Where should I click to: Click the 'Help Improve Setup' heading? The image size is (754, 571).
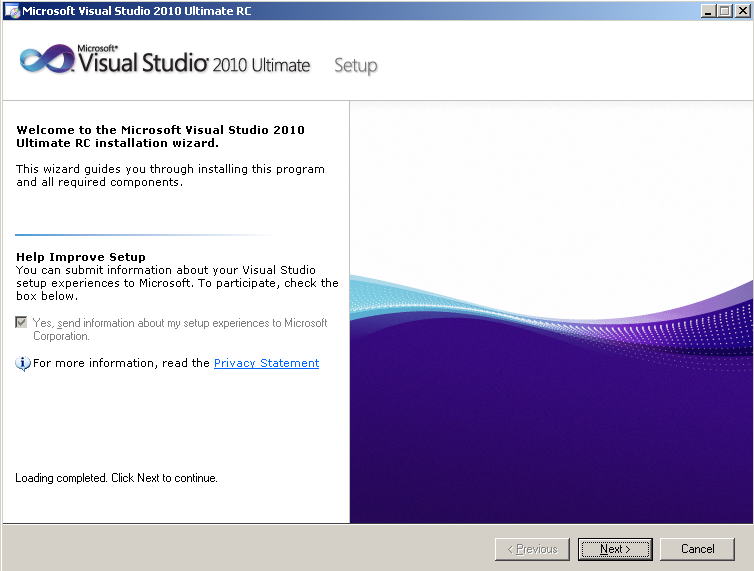[x=81, y=257]
